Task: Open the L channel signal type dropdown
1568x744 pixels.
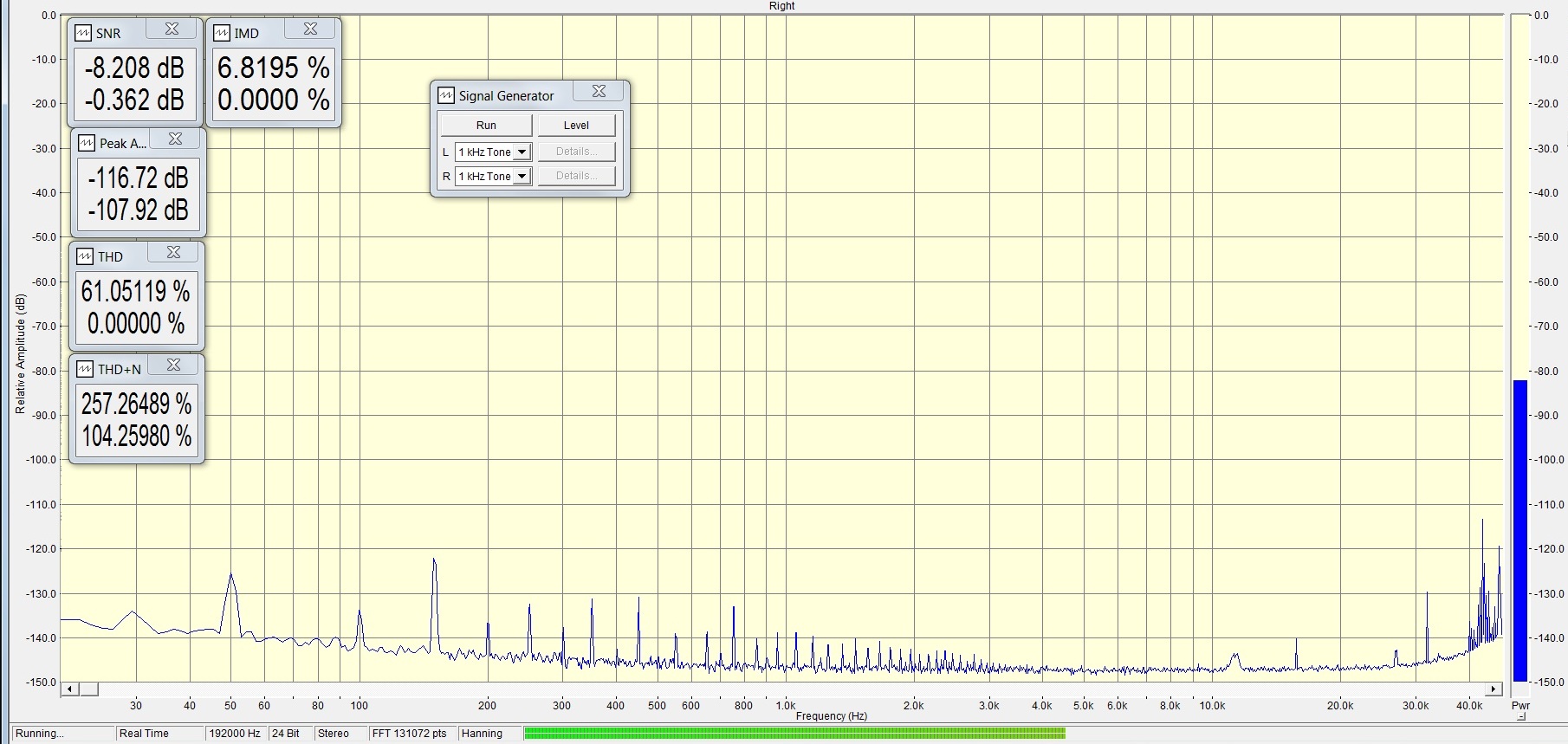Action: point(522,152)
